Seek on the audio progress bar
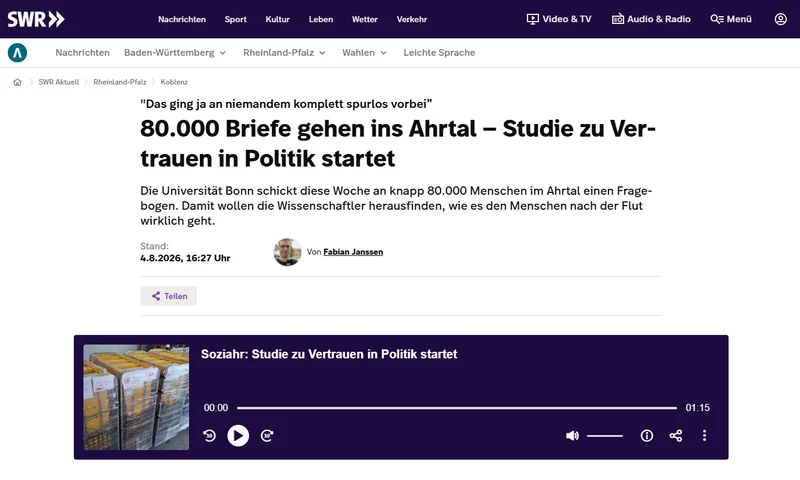Screen dimensions: 800x480 pos(457,408)
